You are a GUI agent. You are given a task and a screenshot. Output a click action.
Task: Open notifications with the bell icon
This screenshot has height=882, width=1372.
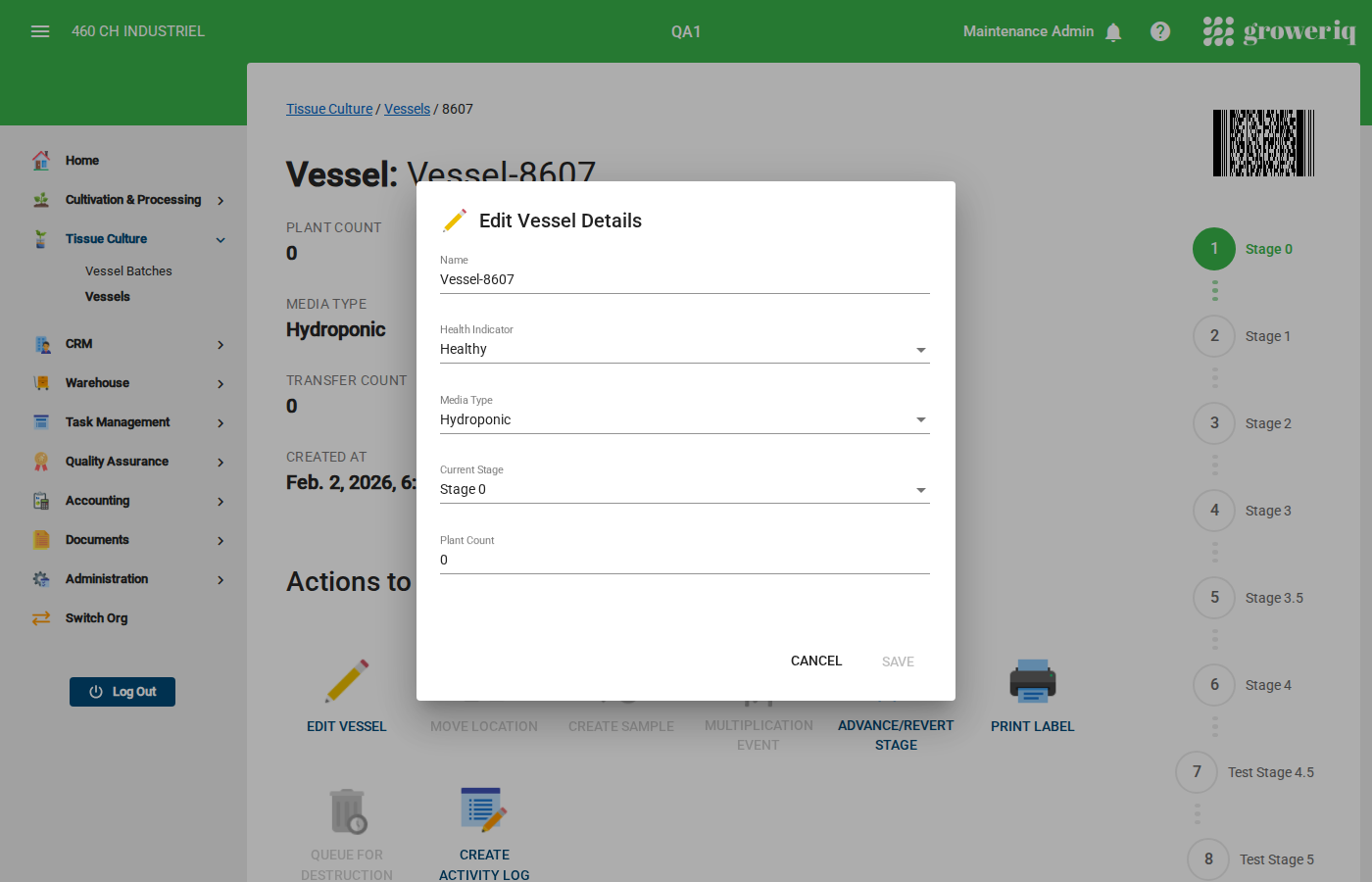click(x=1113, y=31)
